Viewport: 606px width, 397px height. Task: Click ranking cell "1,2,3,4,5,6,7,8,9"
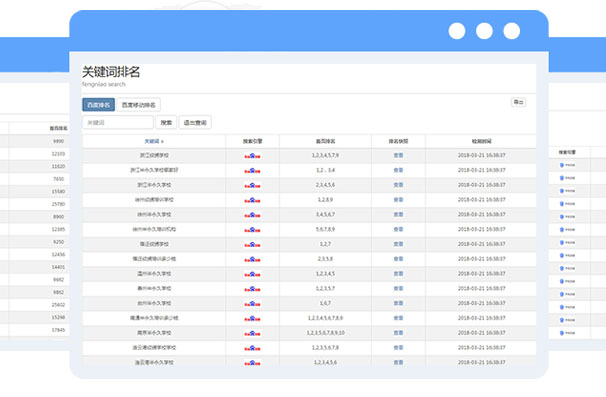[325, 318]
